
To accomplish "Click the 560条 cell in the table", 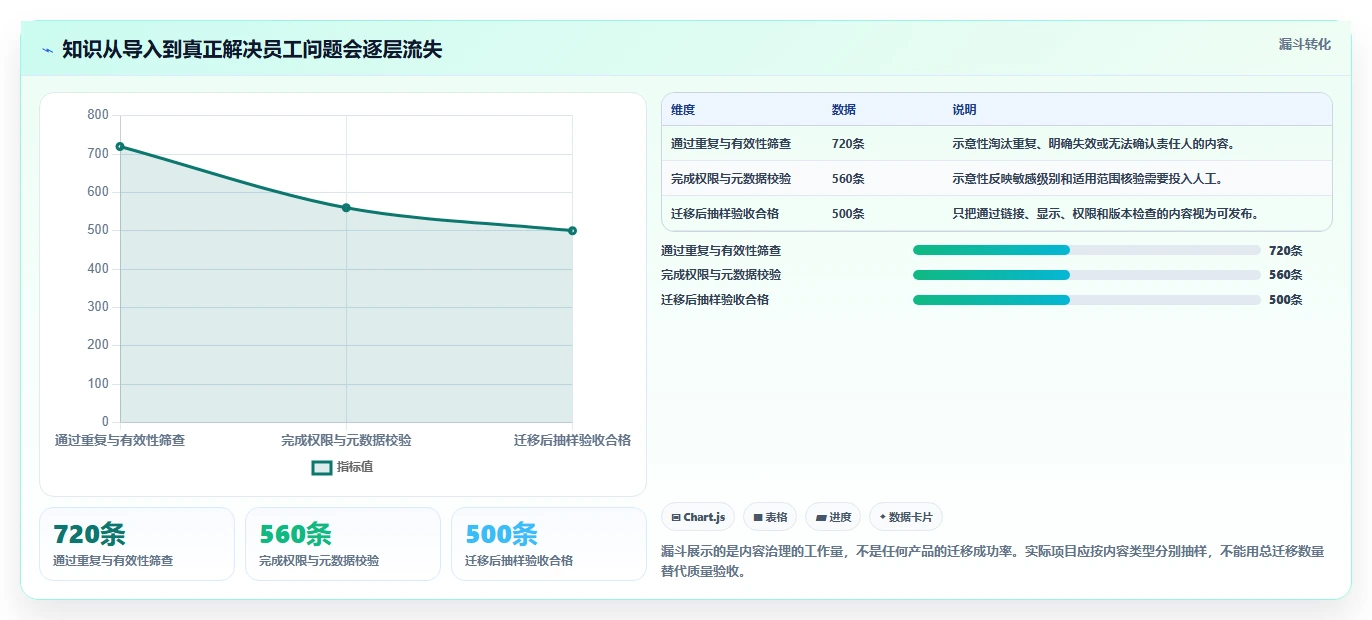I will click(x=848, y=179).
